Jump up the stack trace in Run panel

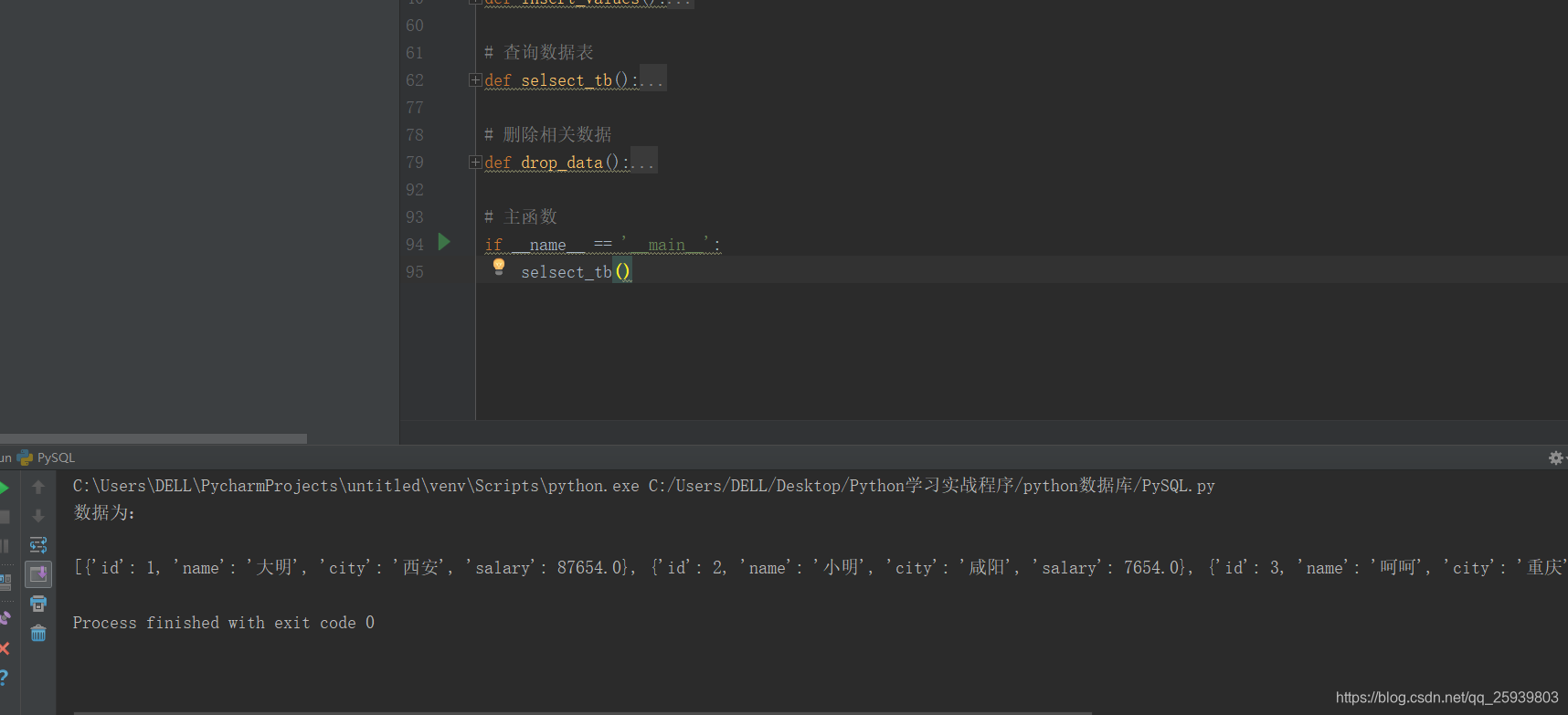(x=38, y=488)
